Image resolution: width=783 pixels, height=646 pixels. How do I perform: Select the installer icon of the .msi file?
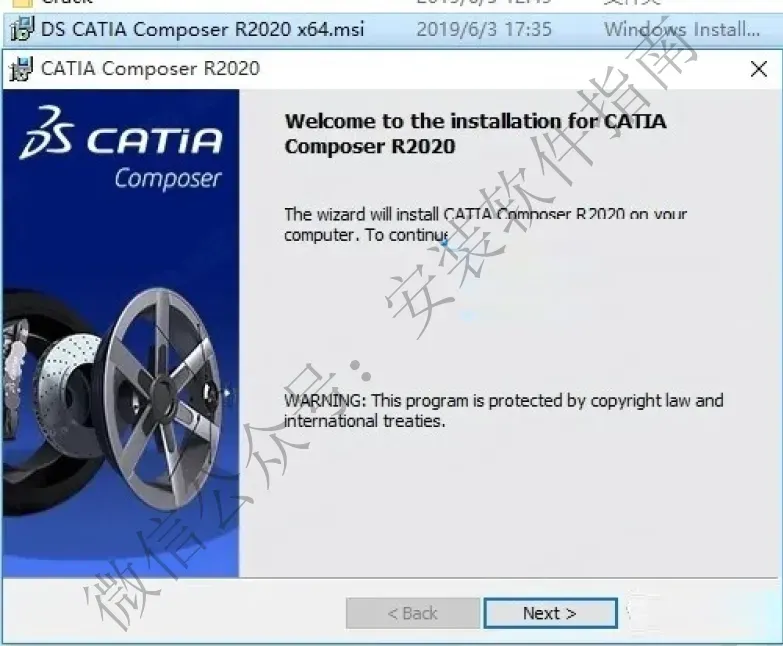[21, 28]
